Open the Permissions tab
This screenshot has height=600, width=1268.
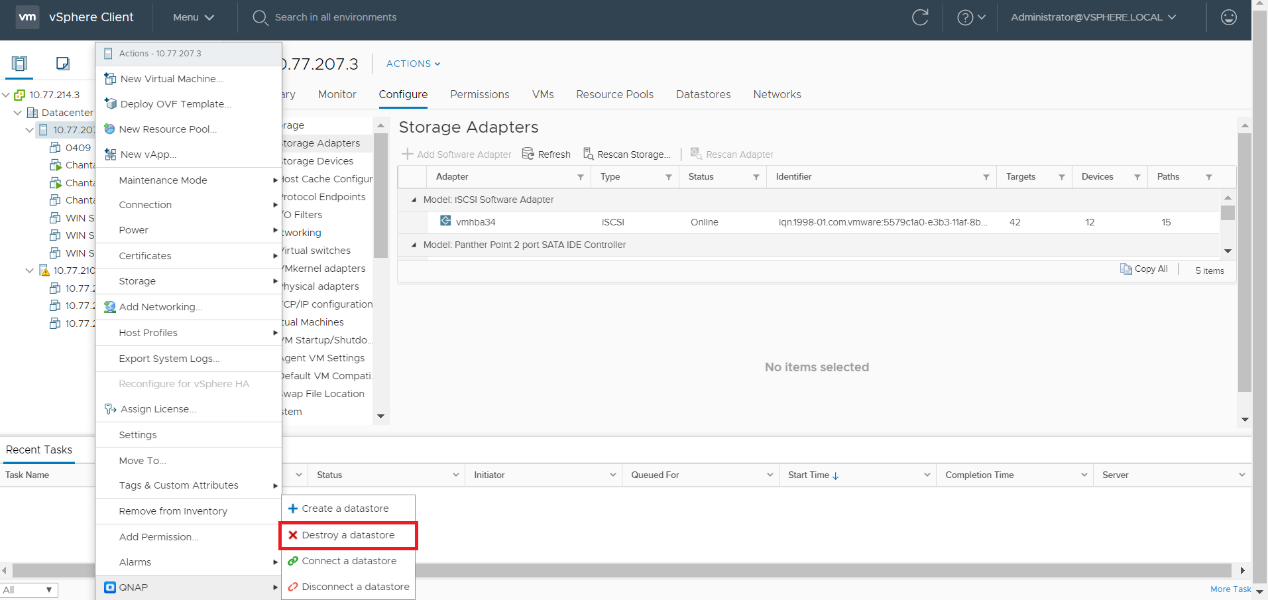pos(479,94)
